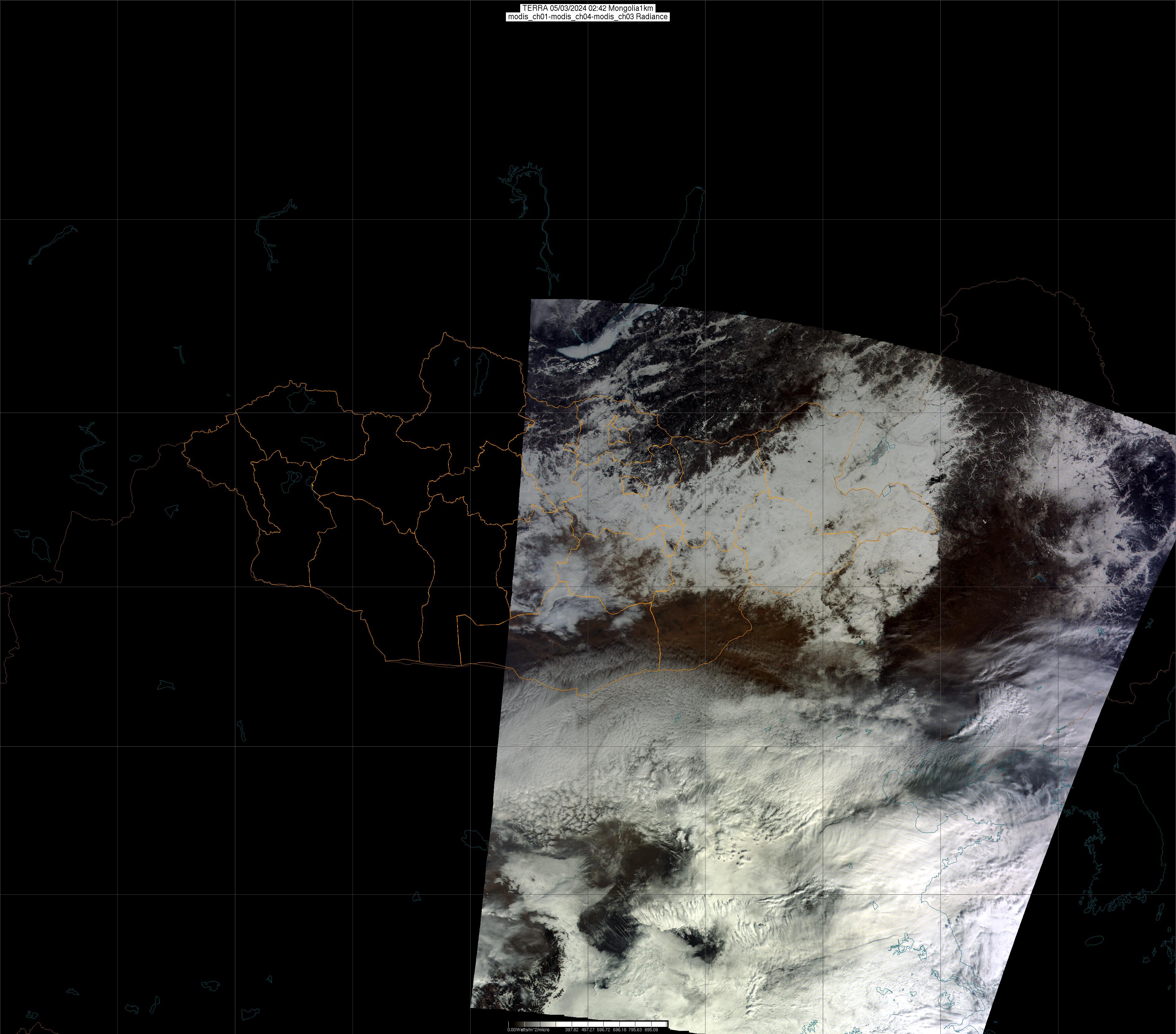Click the 895.09 scale tick label
The image size is (1176, 1034).
651,1030
